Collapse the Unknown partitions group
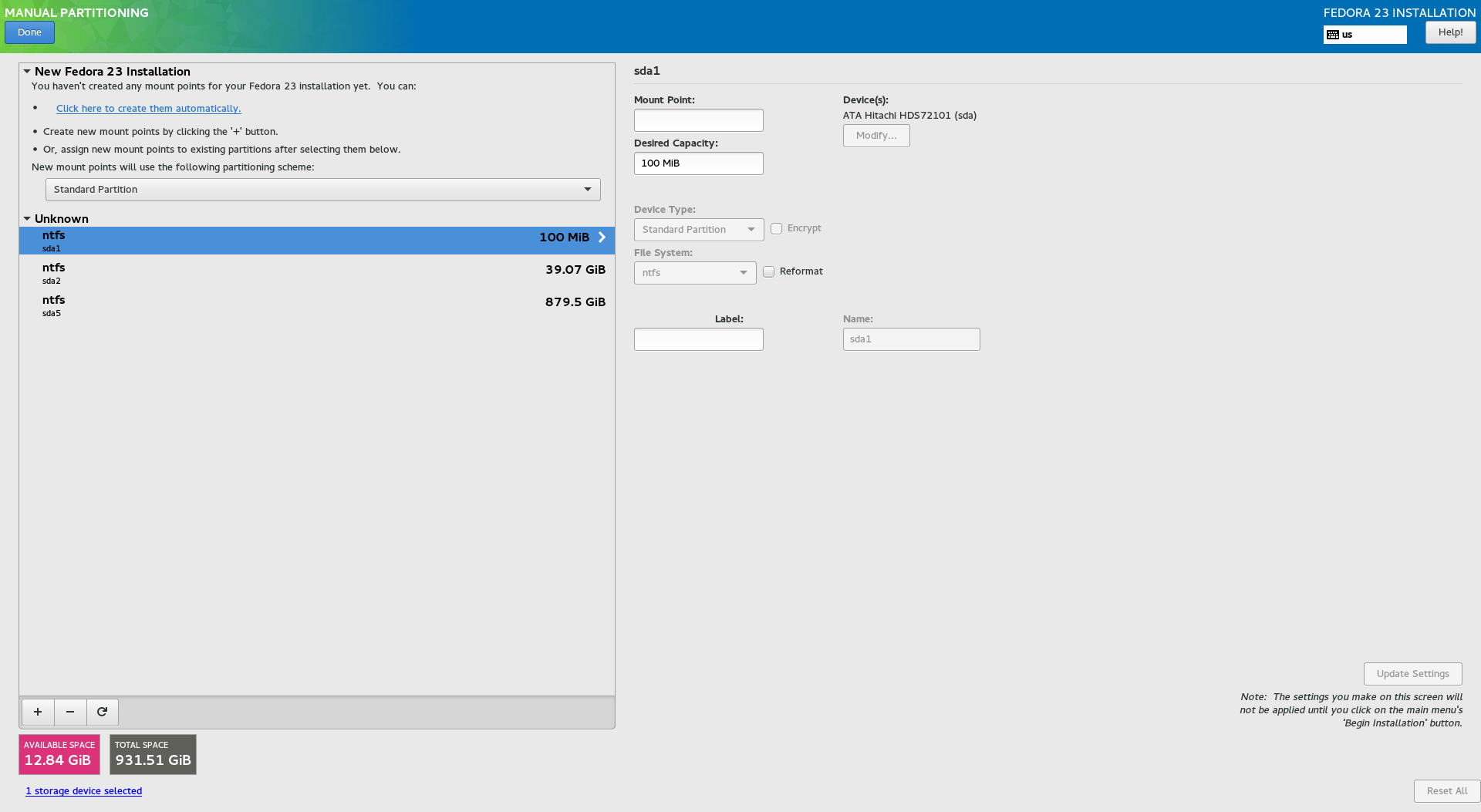Viewport: 1481px width, 812px height. point(27,219)
